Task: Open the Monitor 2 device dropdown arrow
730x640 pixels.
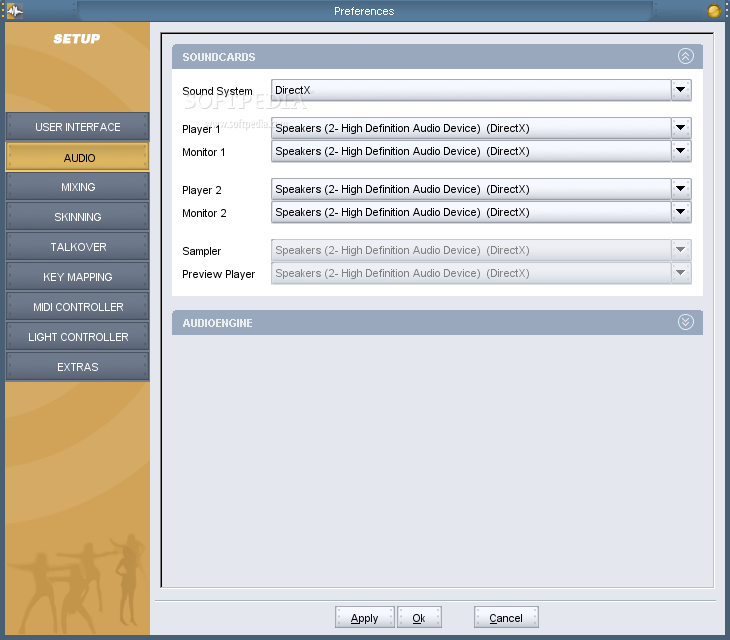Action: tap(681, 212)
